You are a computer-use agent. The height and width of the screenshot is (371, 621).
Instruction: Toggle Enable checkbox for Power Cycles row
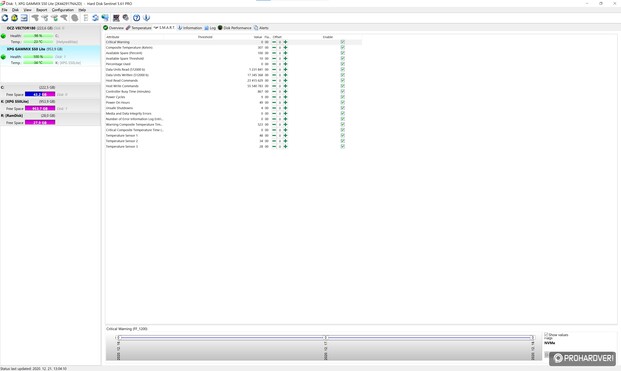[x=343, y=97]
